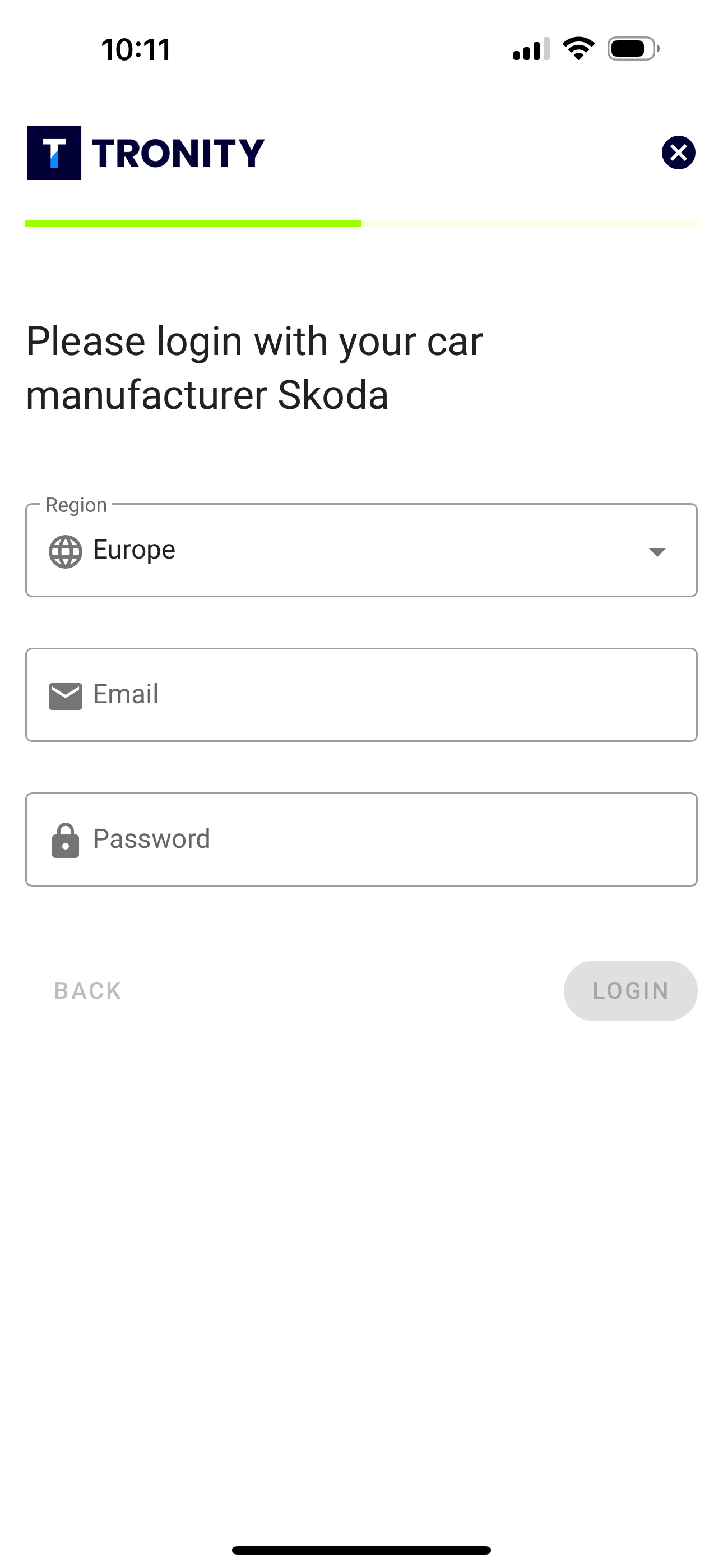Image resolution: width=723 pixels, height=1568 pixels.
Task: Tap the battery indicator icon
Action: click(x=633, y=49)
